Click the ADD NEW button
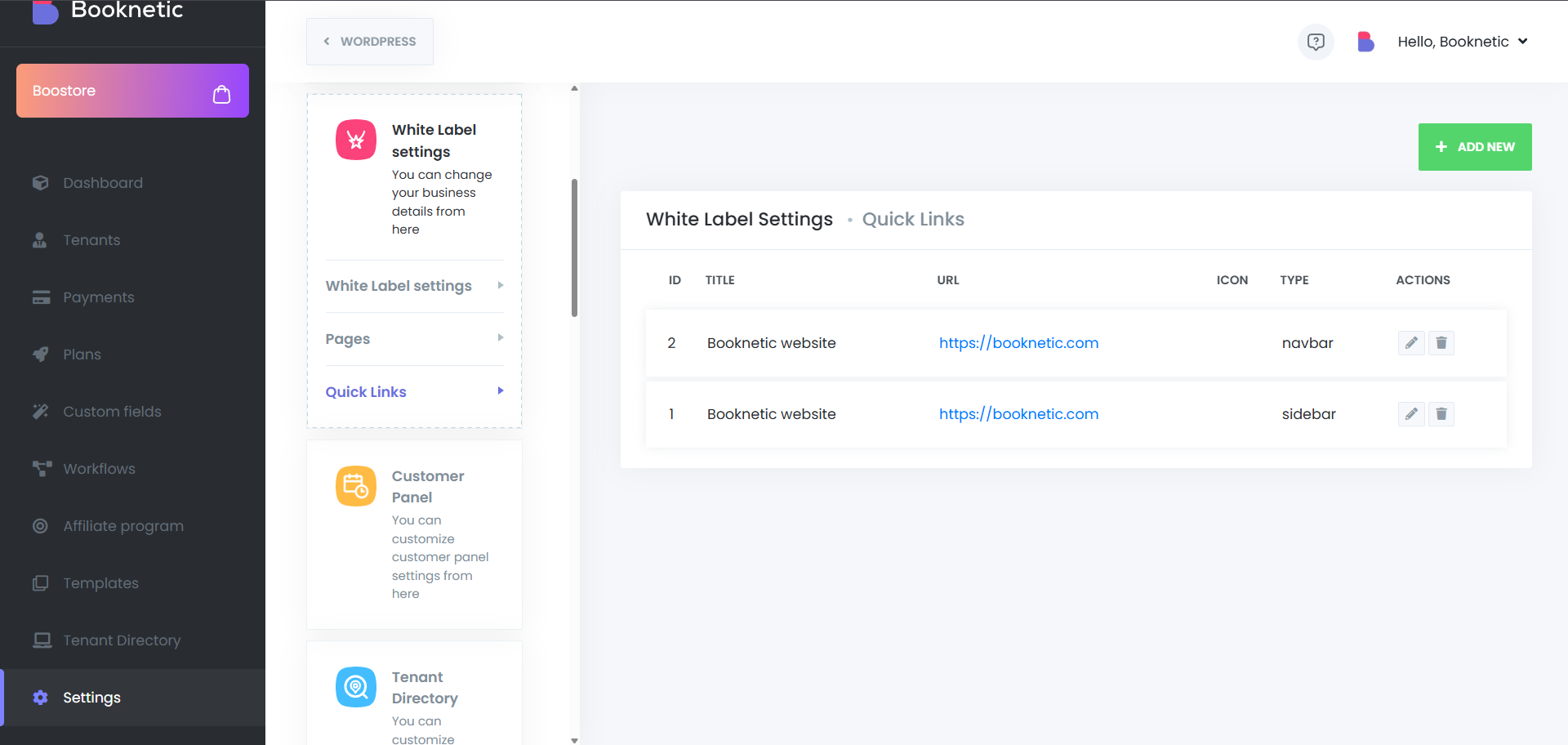This screenshot has height=745, width=1568. tap(1475, 147)
